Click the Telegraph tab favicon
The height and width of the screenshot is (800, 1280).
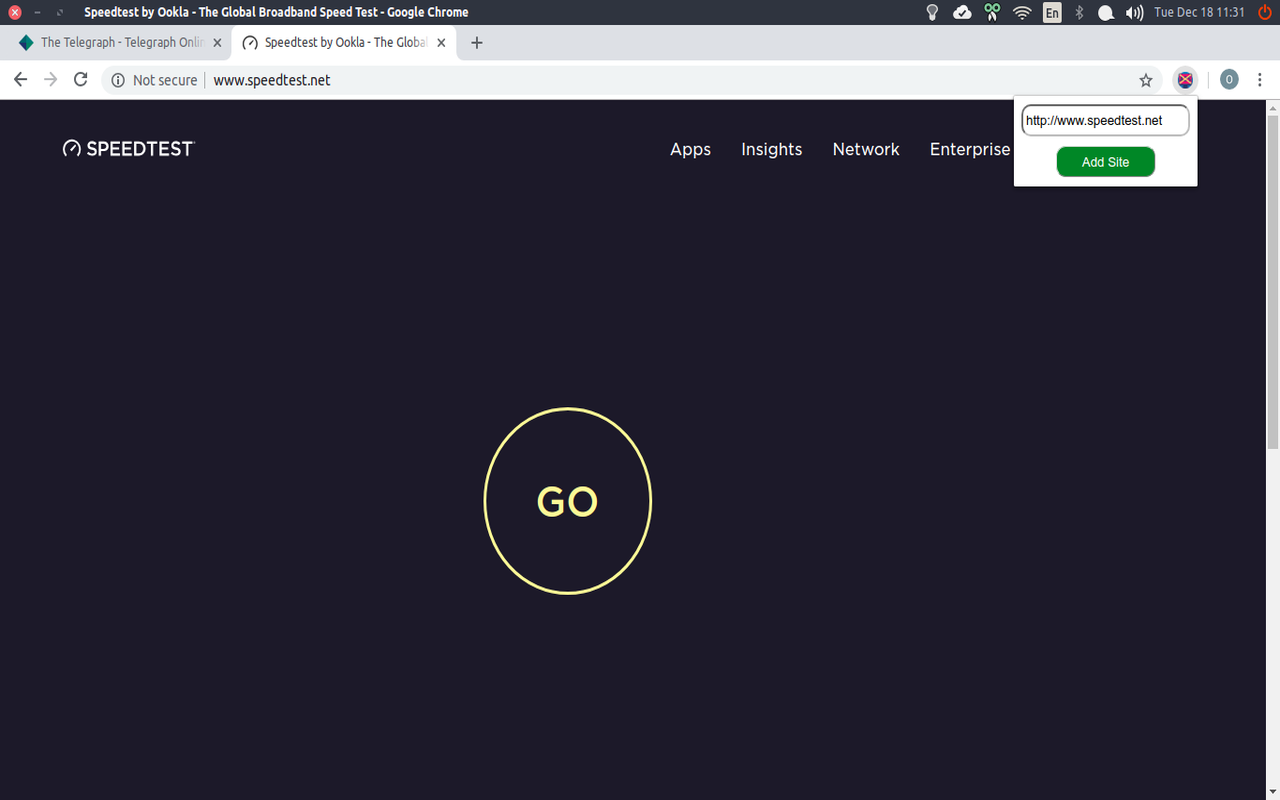[26, 43]
